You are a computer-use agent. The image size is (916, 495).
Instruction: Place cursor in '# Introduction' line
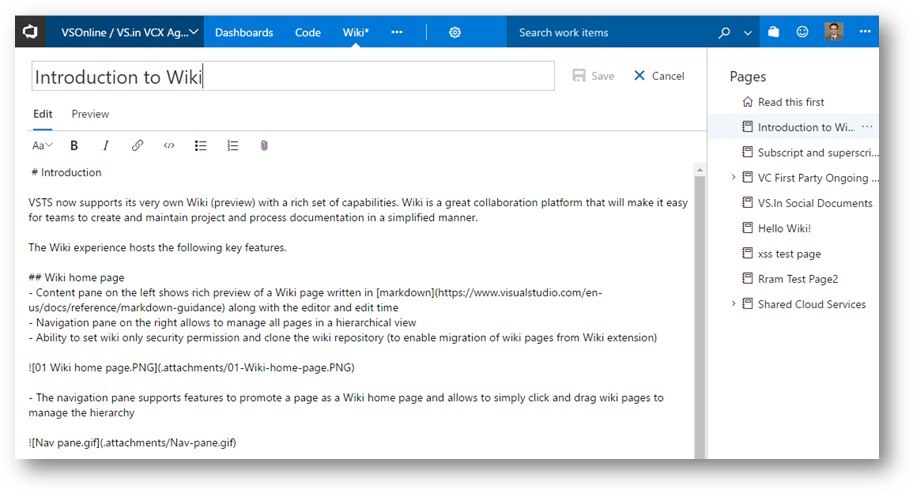[x=66, y=172]
